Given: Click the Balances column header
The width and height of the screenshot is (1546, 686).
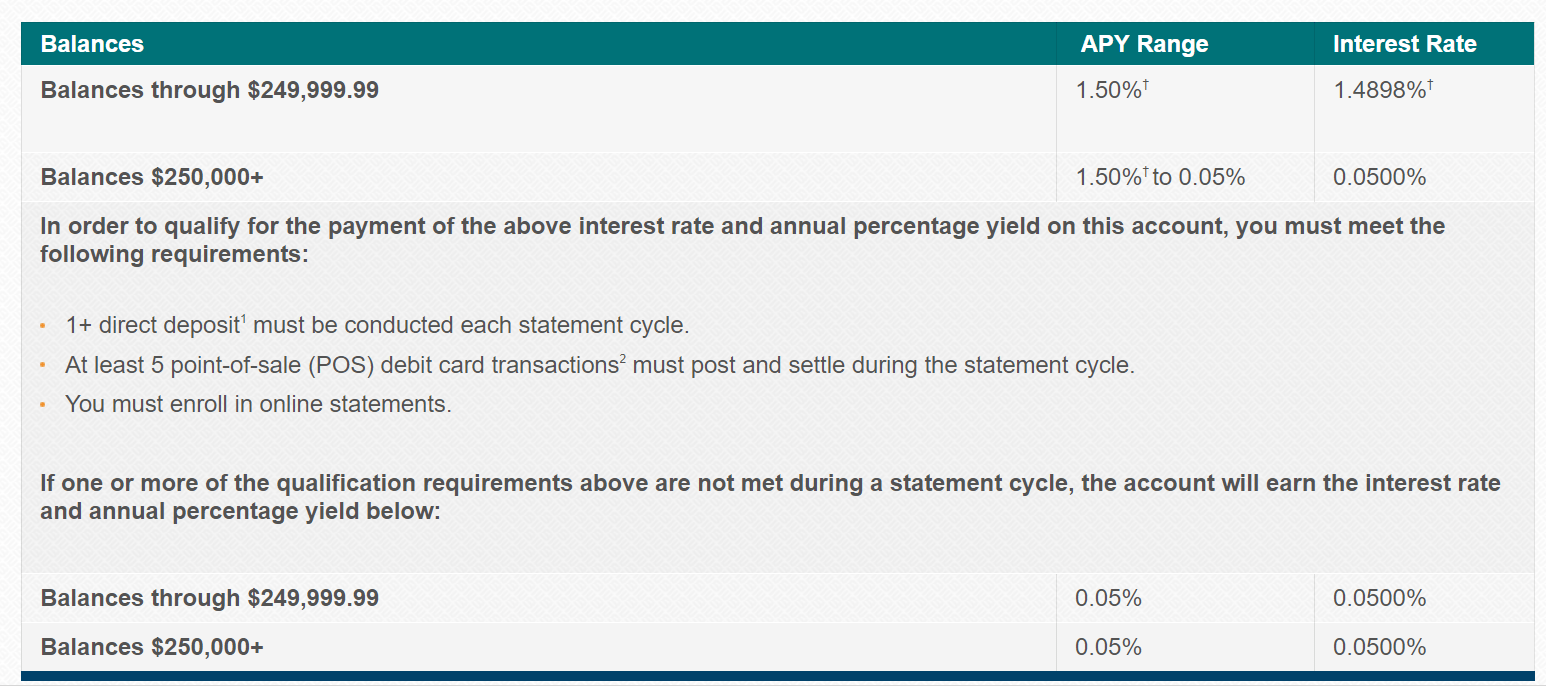Looking at the screenshot, I should (x=92, y=44).
